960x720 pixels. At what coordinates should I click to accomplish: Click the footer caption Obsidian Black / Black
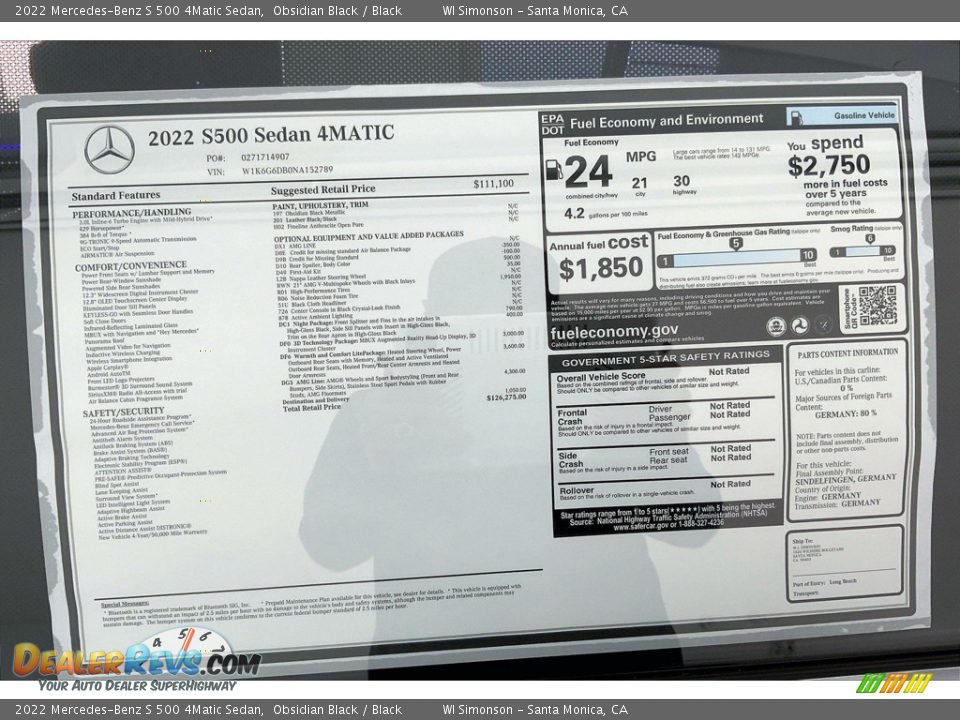pyautogui.click(x=337, y=710)
